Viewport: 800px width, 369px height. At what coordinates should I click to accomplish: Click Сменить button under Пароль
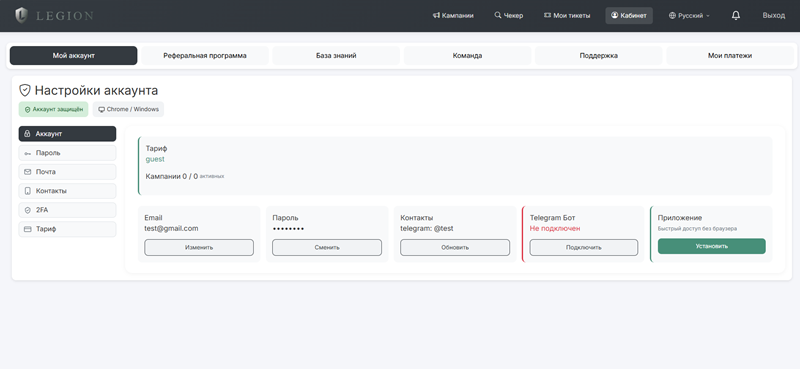tap(327, 248)
